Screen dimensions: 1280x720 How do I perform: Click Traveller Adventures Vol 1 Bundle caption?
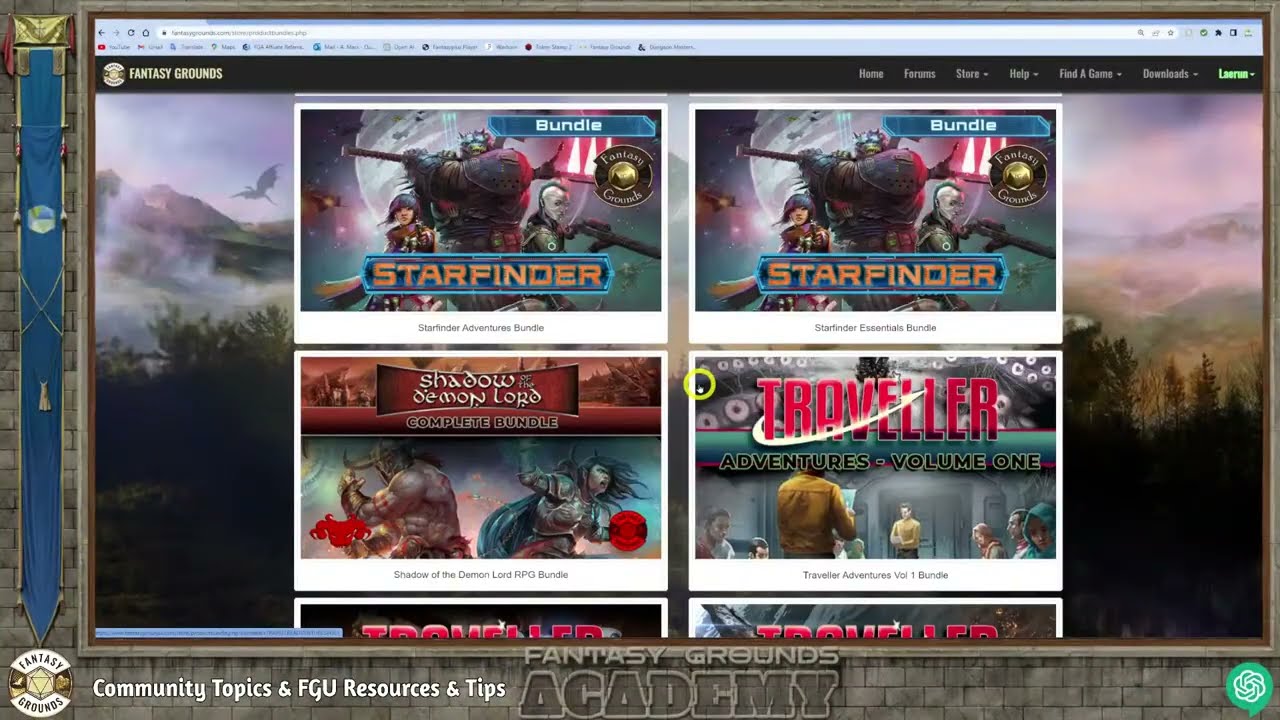click(x=875, y=575)
